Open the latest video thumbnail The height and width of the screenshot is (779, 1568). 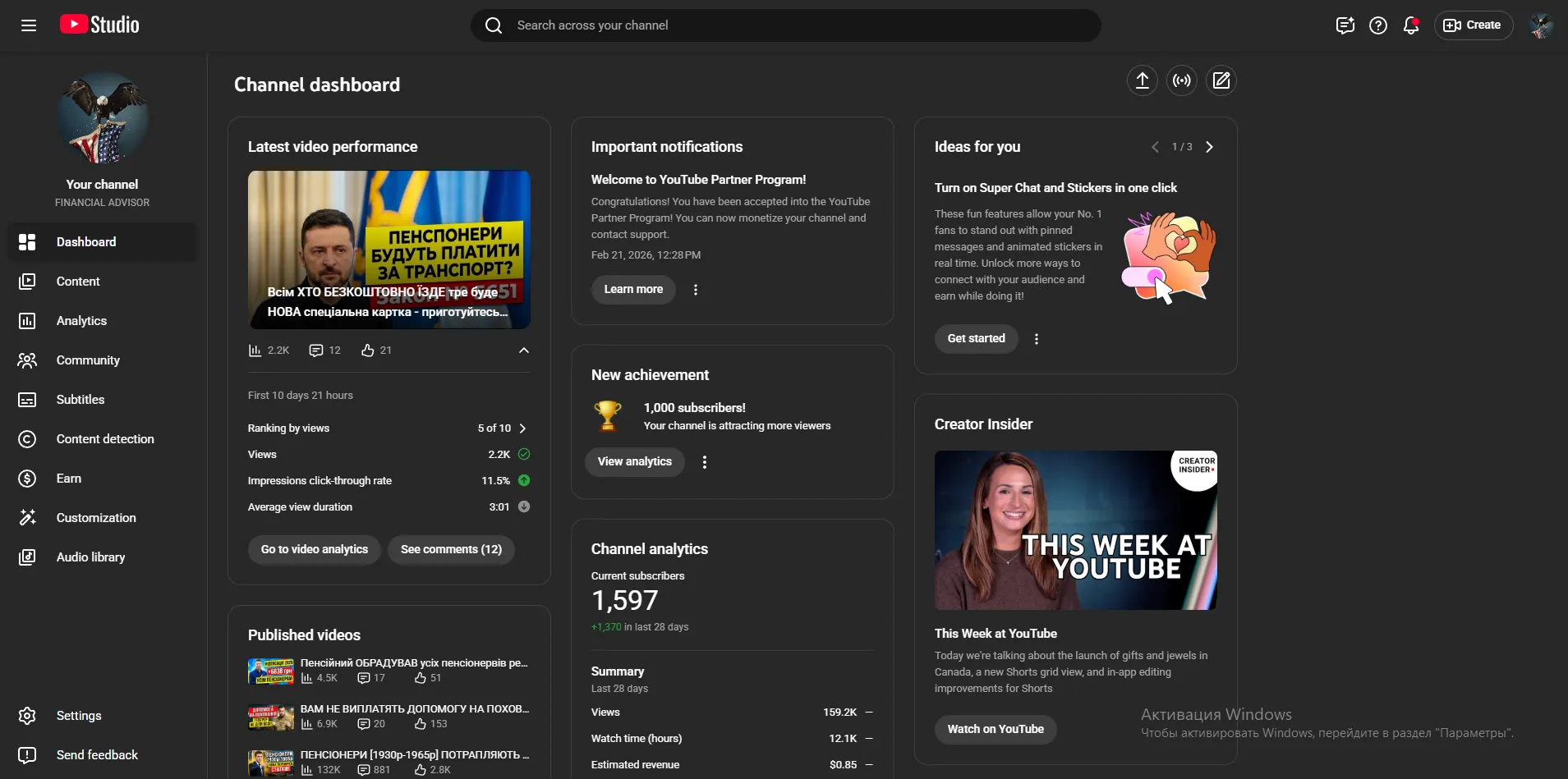389,250
